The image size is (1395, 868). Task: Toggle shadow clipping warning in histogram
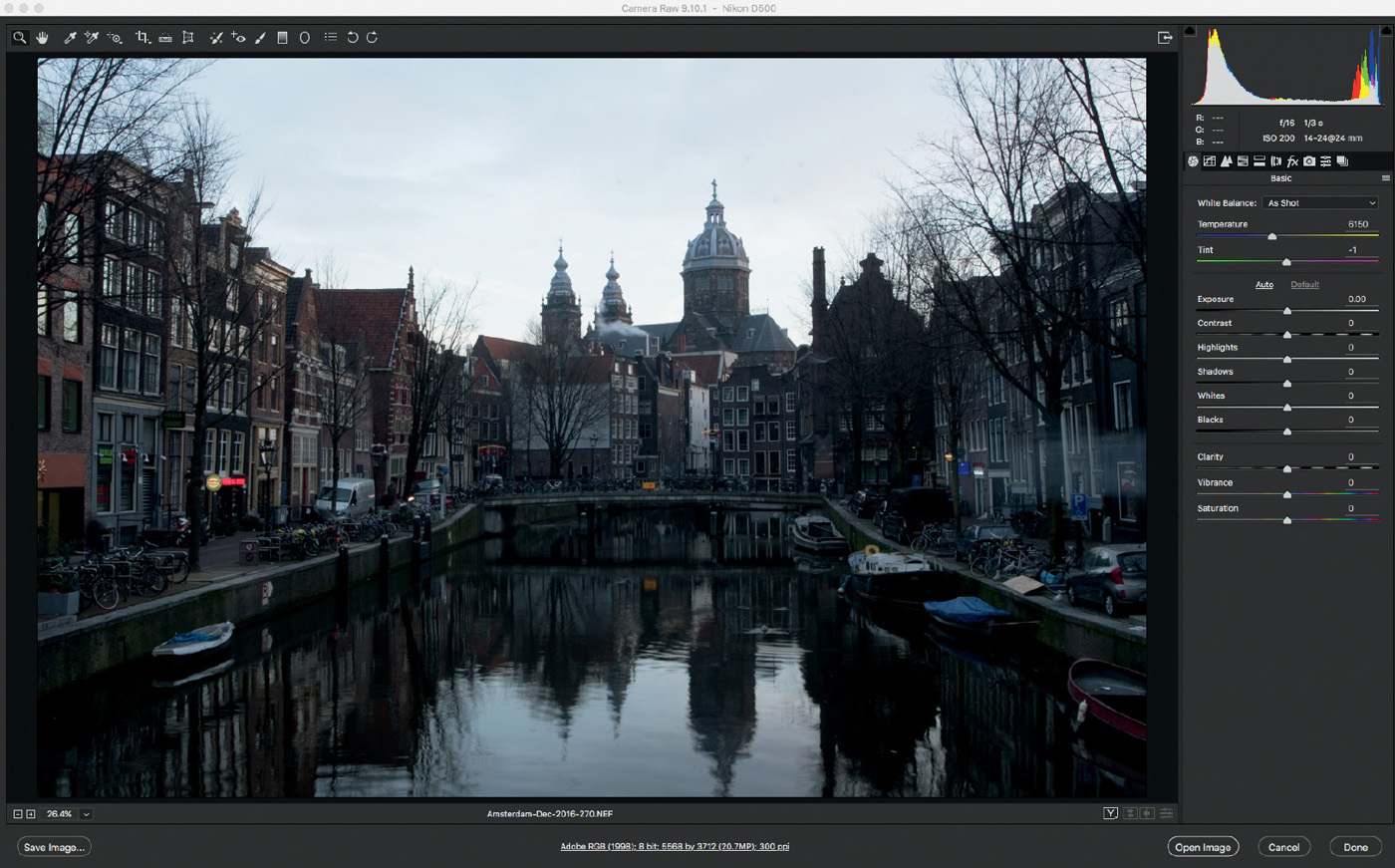[x=1190, y=31]
